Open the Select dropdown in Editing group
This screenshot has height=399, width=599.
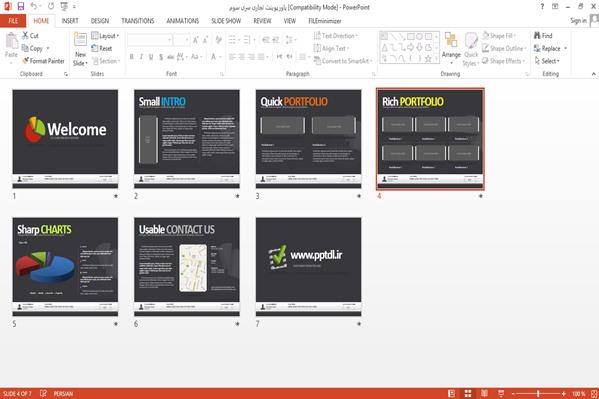(x=547, y=61)
